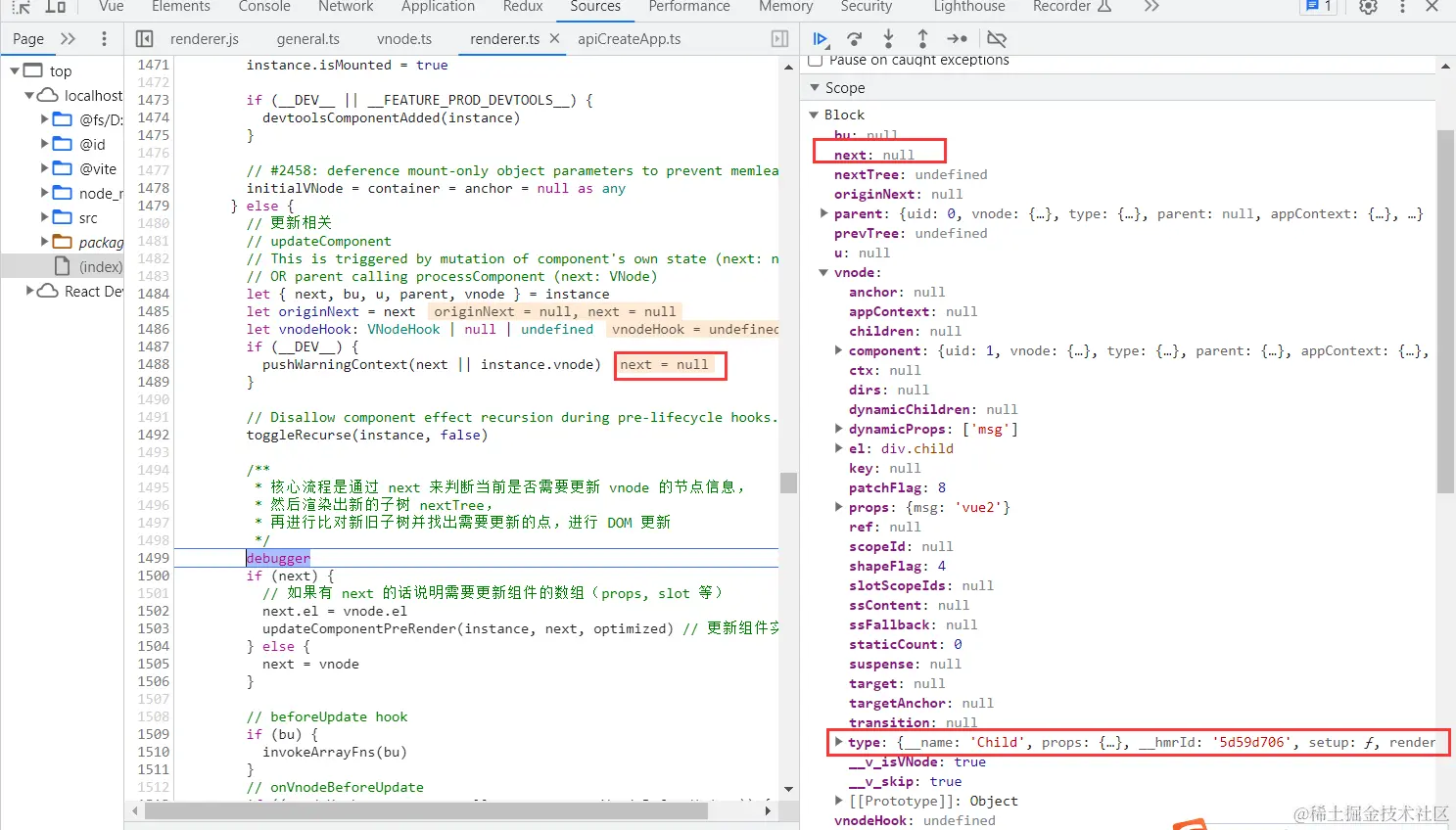1456x830 pixels.
Task: Select the Page navigator tab
Action: coord(28,39)
